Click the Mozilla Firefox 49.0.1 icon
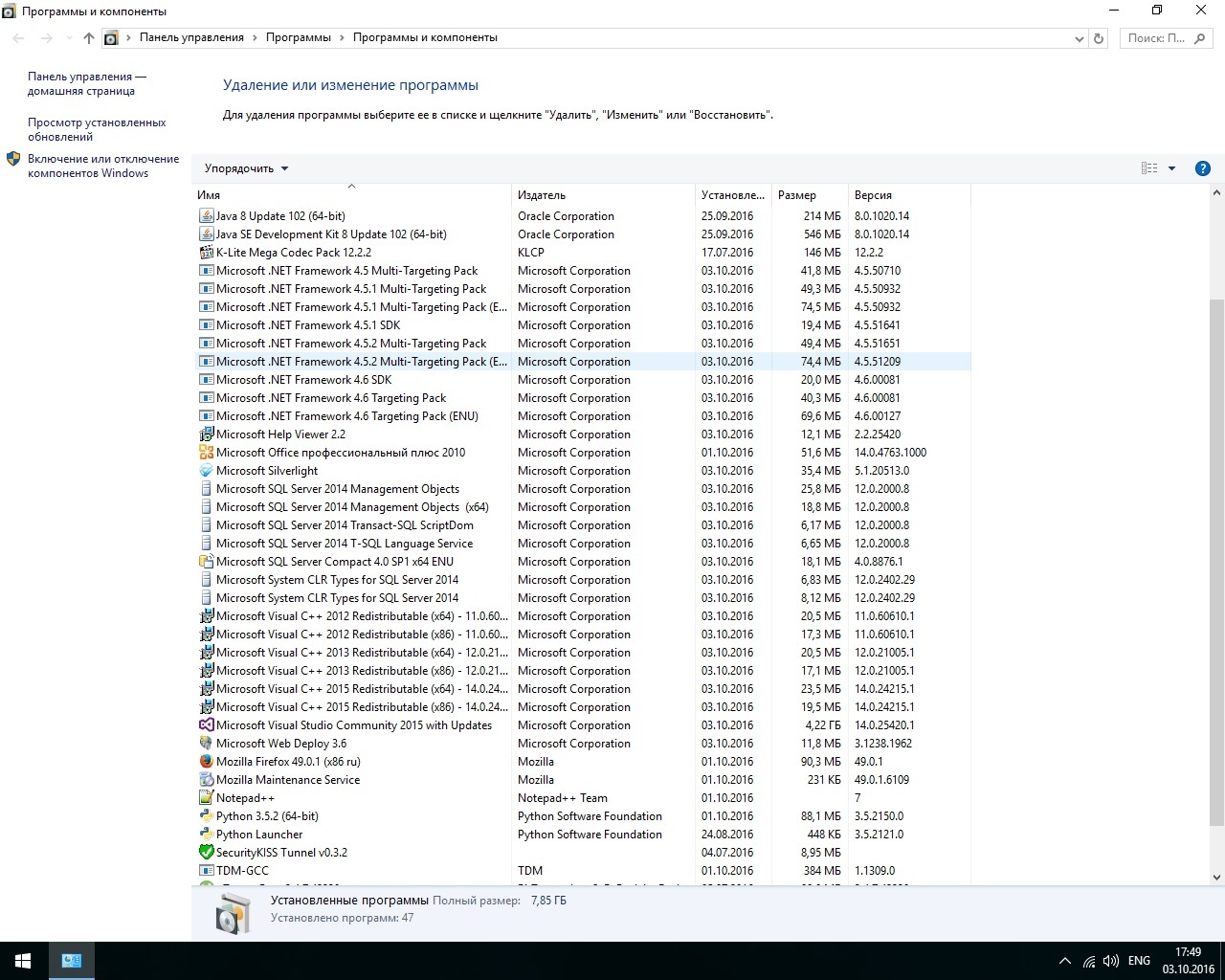1225x980 pixels. click(x=206, y=762)
